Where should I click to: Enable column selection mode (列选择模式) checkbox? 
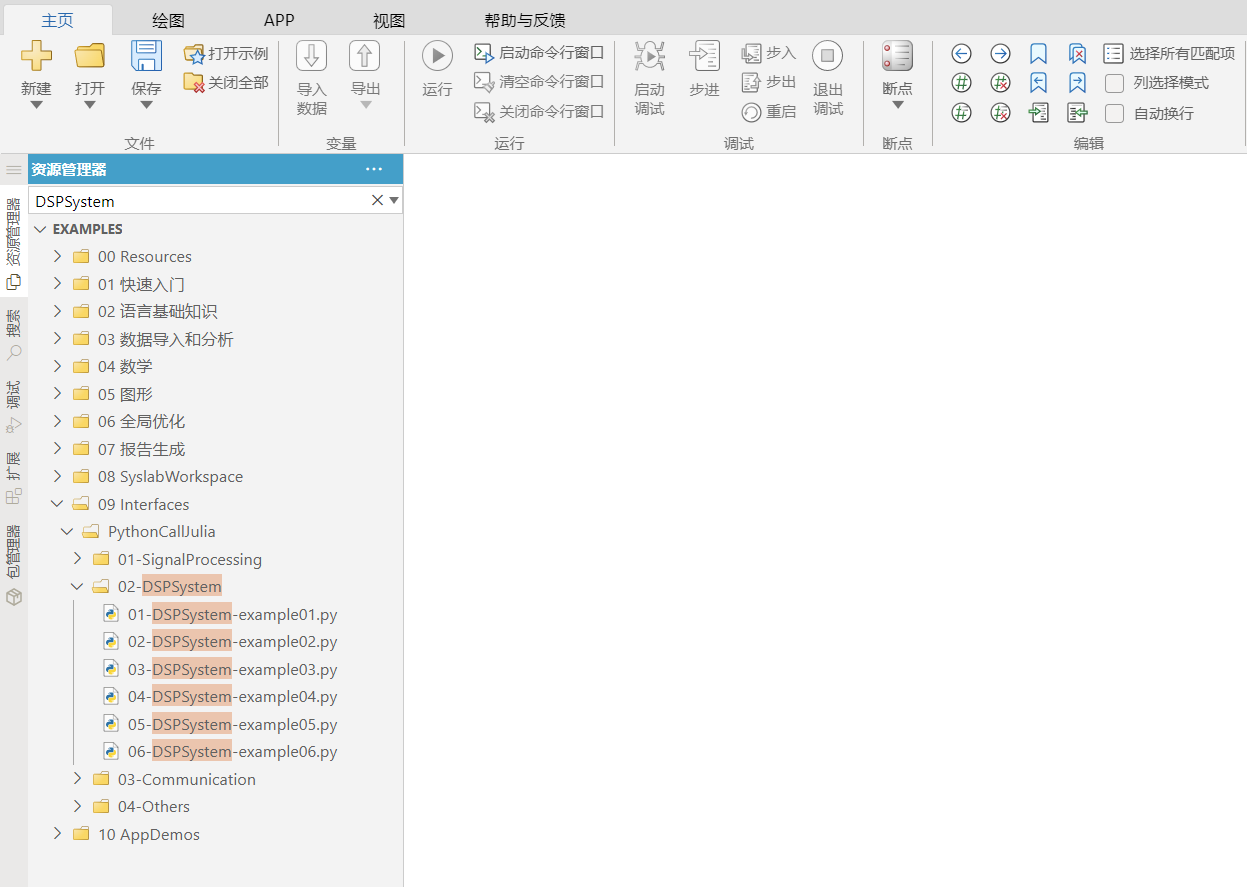pyautogui.click(x=1114, y=83)
